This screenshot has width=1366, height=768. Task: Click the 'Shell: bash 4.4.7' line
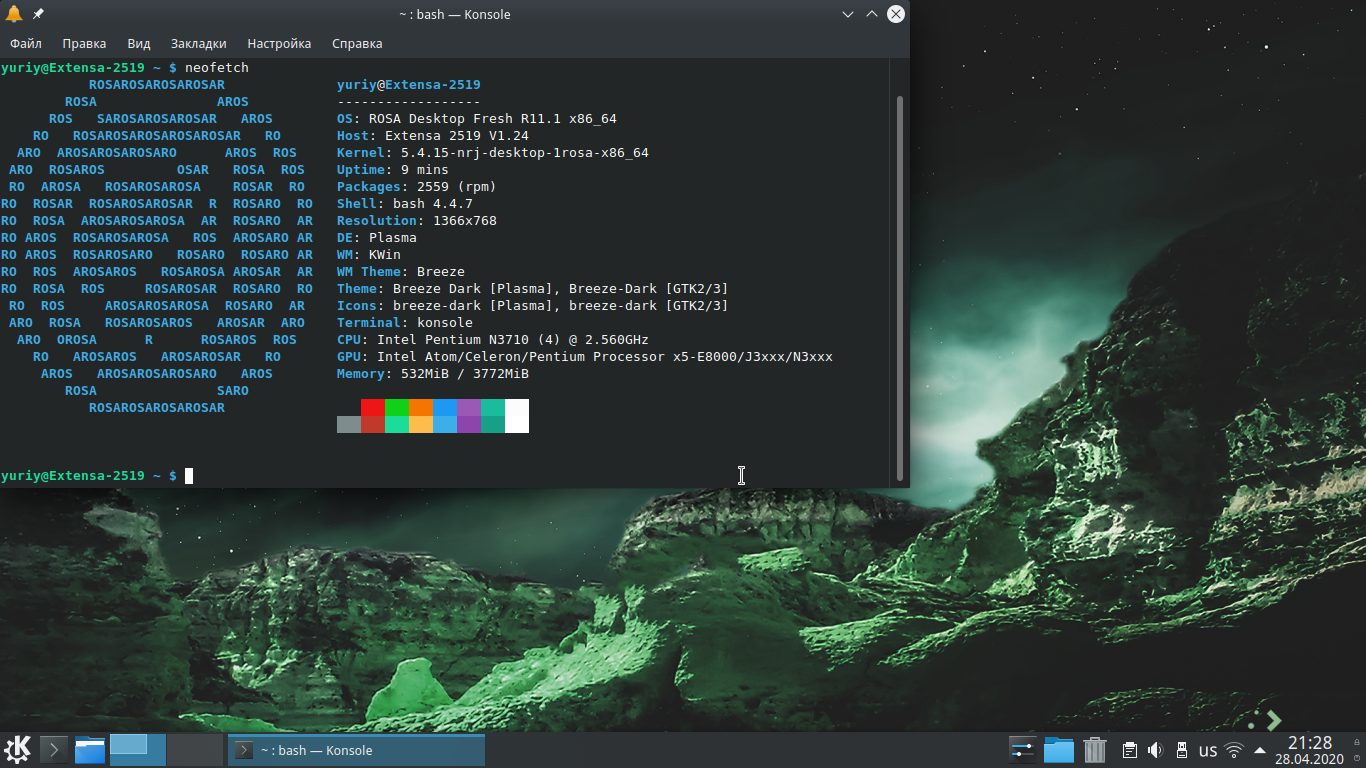tap(405, 204)
